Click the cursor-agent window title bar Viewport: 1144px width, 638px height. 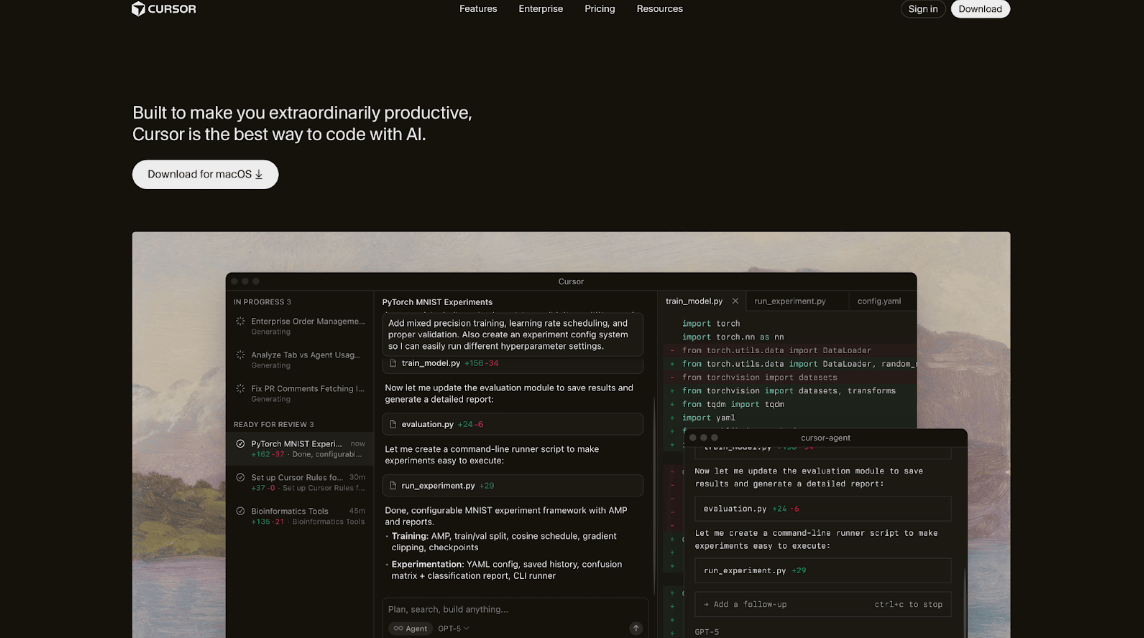coord(825,438)
